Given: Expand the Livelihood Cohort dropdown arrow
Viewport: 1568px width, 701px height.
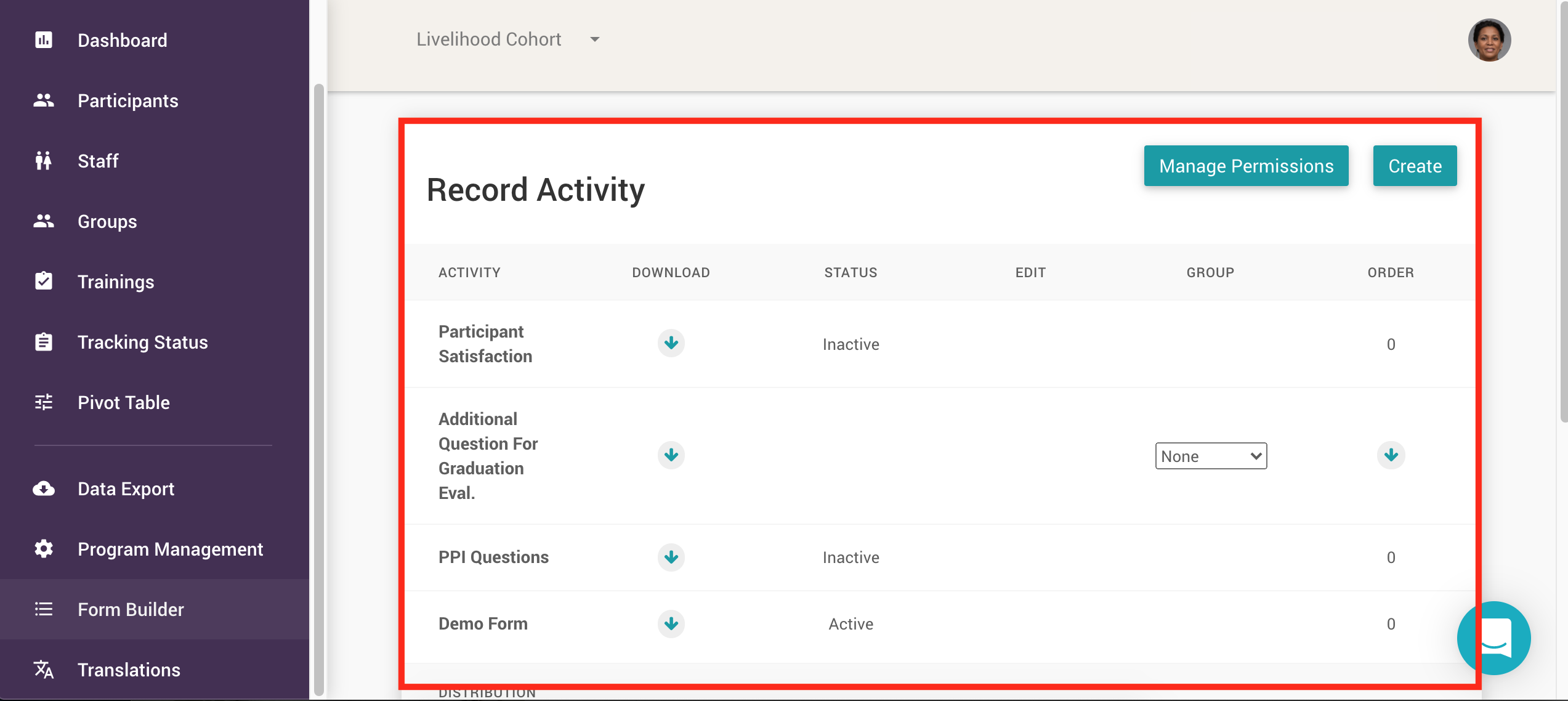Looking at the screenshot, I should [594, 39].
